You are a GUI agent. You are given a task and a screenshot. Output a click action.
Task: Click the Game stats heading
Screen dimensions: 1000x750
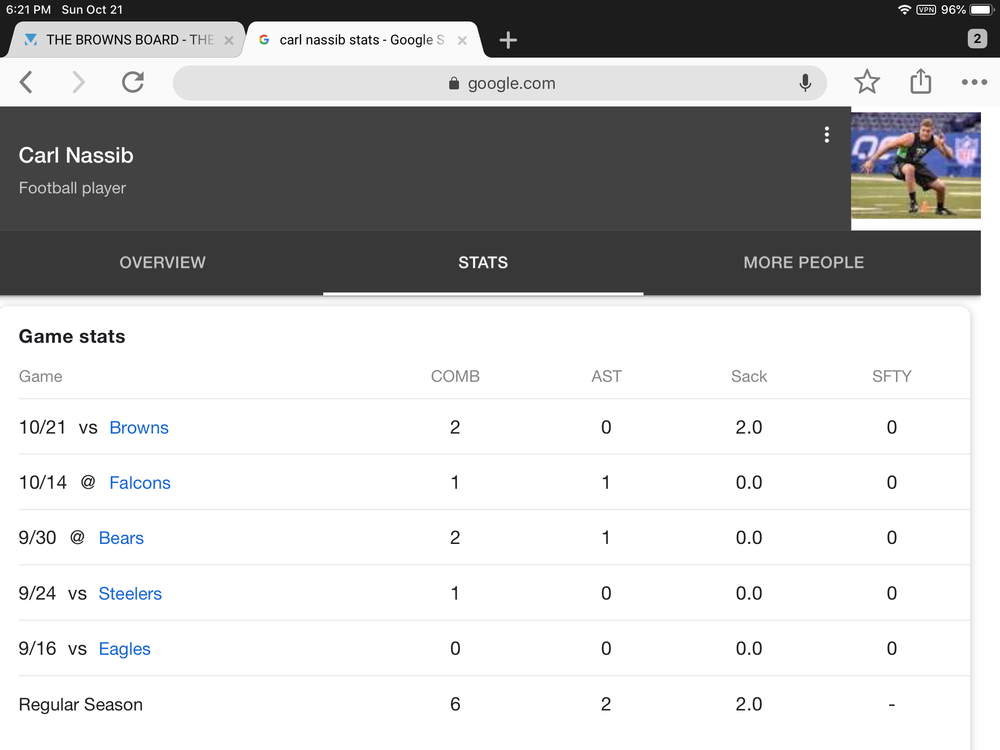[x=72, y=336]
